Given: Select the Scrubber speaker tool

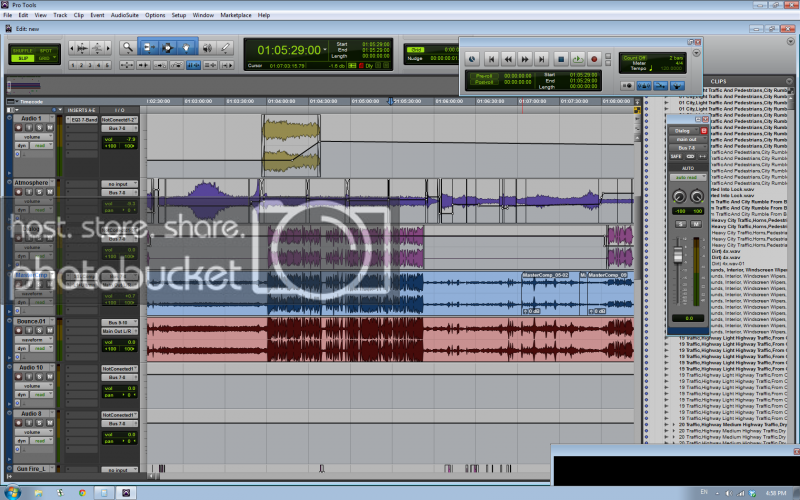Looking at the screenshot, I should (207, 48).
